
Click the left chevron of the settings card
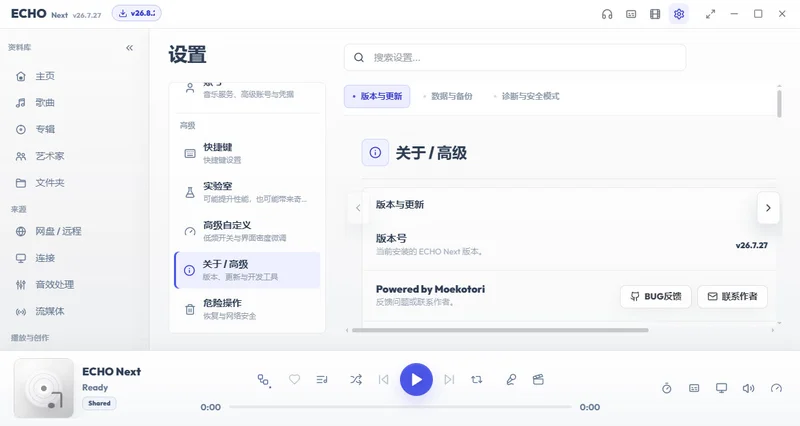[x=358, y=208]
